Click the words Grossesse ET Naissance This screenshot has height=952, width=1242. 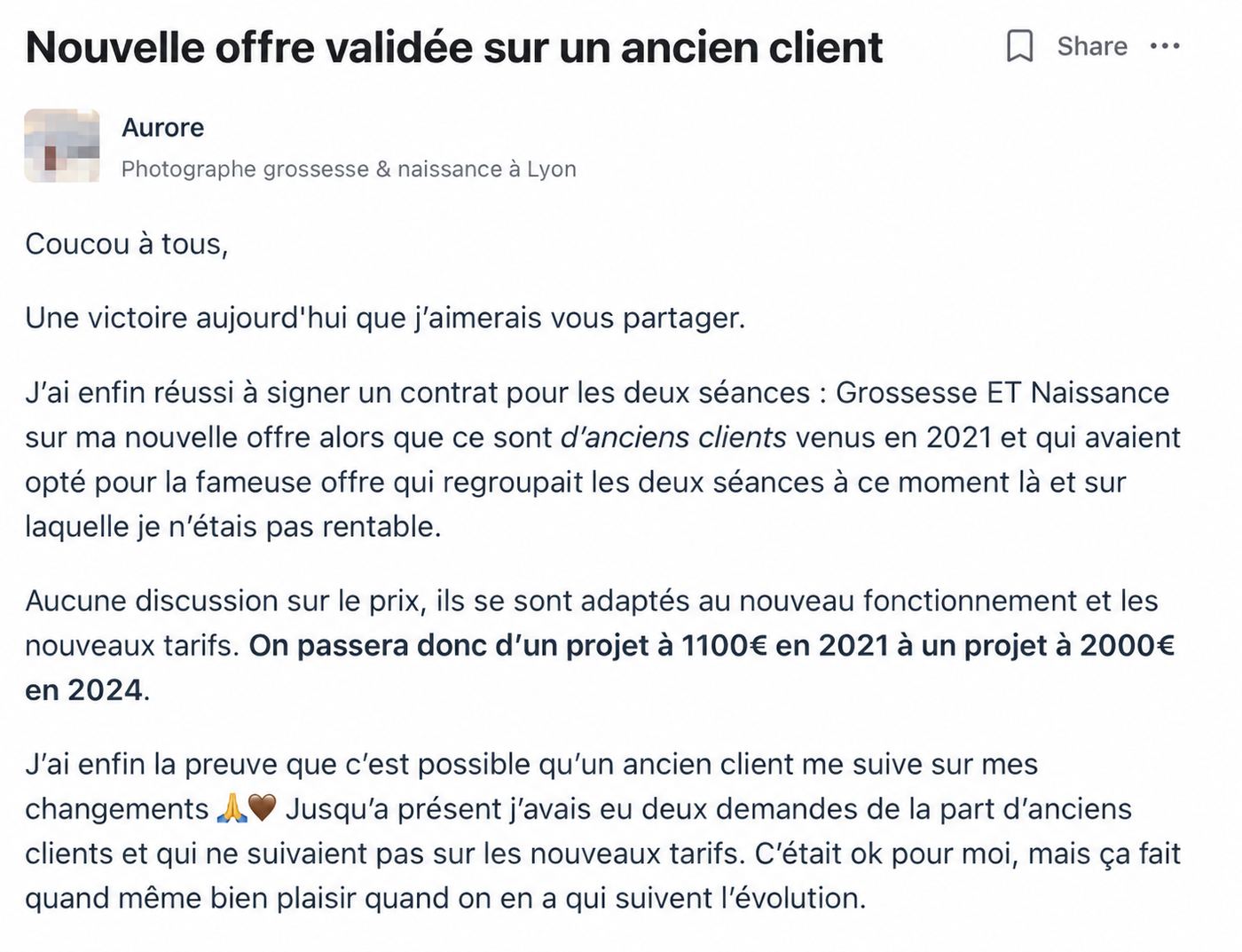(1002, 392)
